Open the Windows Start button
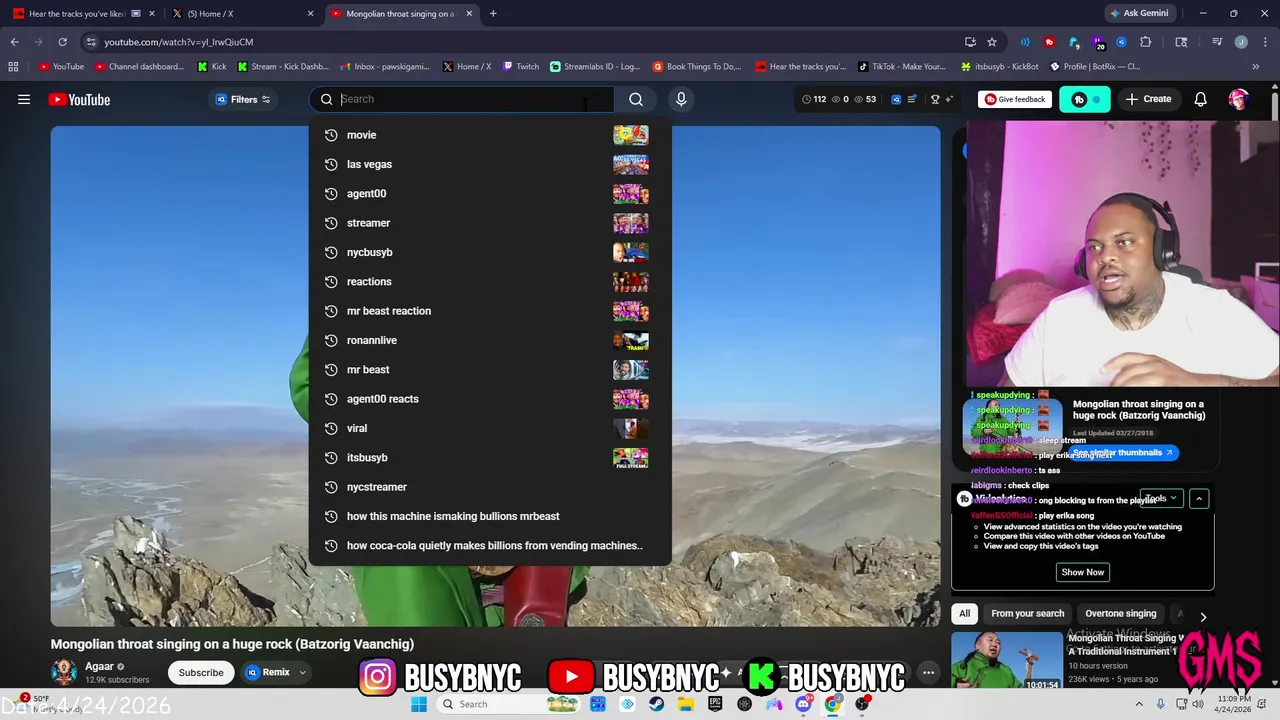 click(x=419, y=704)
